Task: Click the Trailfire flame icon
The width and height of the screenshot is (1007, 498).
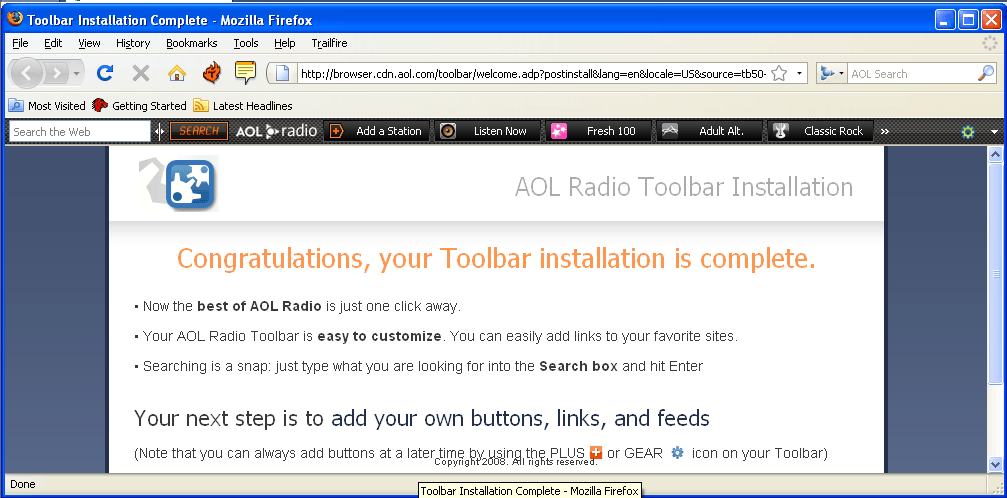Action: 211,73
